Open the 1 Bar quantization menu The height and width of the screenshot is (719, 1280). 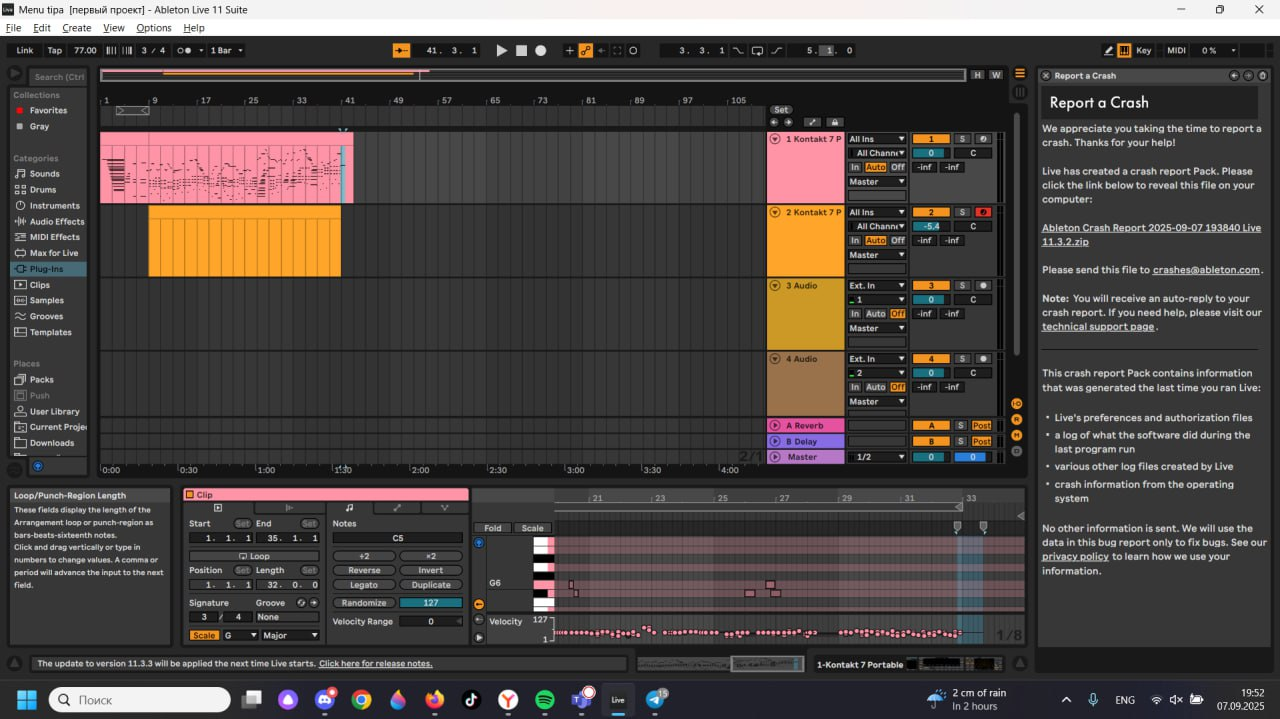(226, 50)
